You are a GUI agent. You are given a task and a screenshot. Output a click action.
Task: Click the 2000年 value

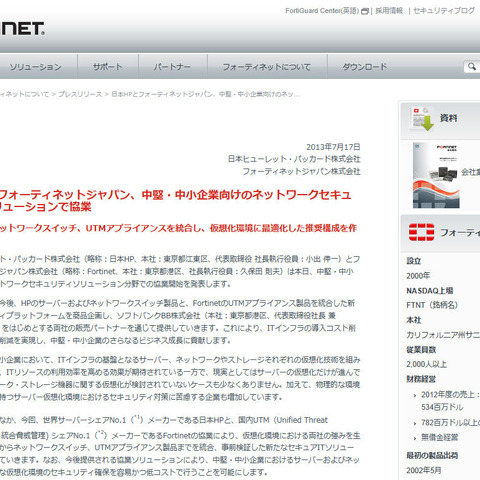[x=418, y=276]
